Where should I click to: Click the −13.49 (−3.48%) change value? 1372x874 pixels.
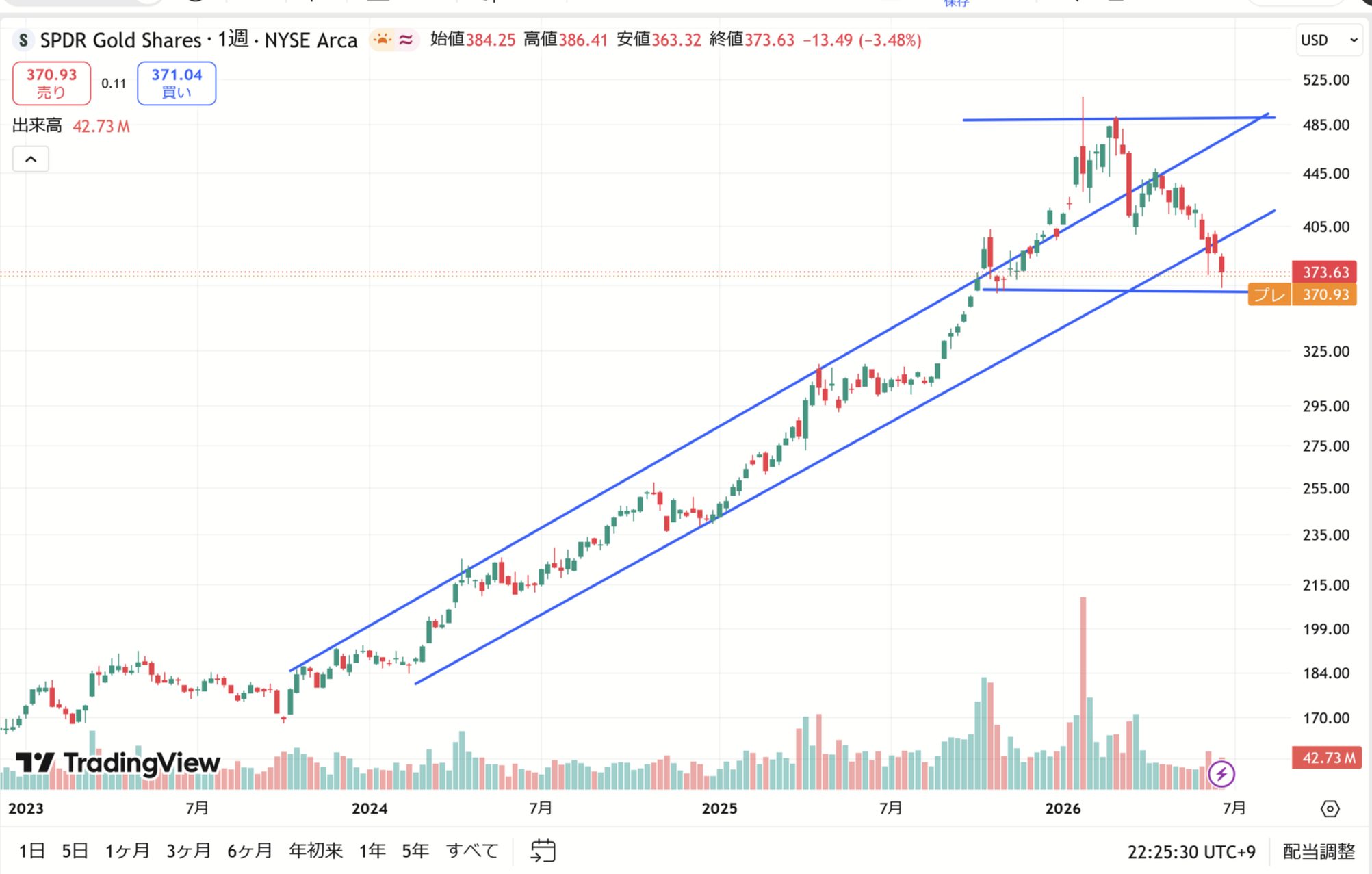pos(862,40)
